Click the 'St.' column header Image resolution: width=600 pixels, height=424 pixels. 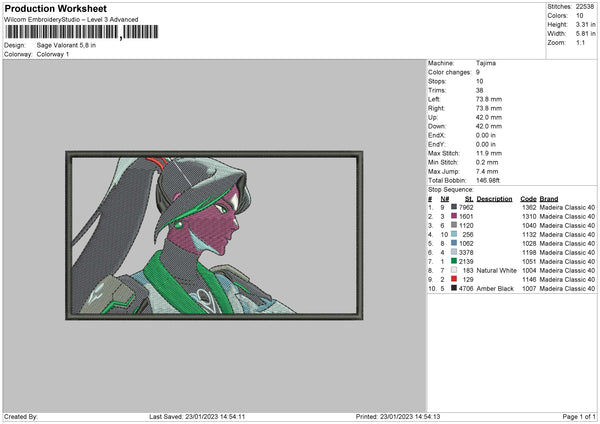(x=469, y=199)
